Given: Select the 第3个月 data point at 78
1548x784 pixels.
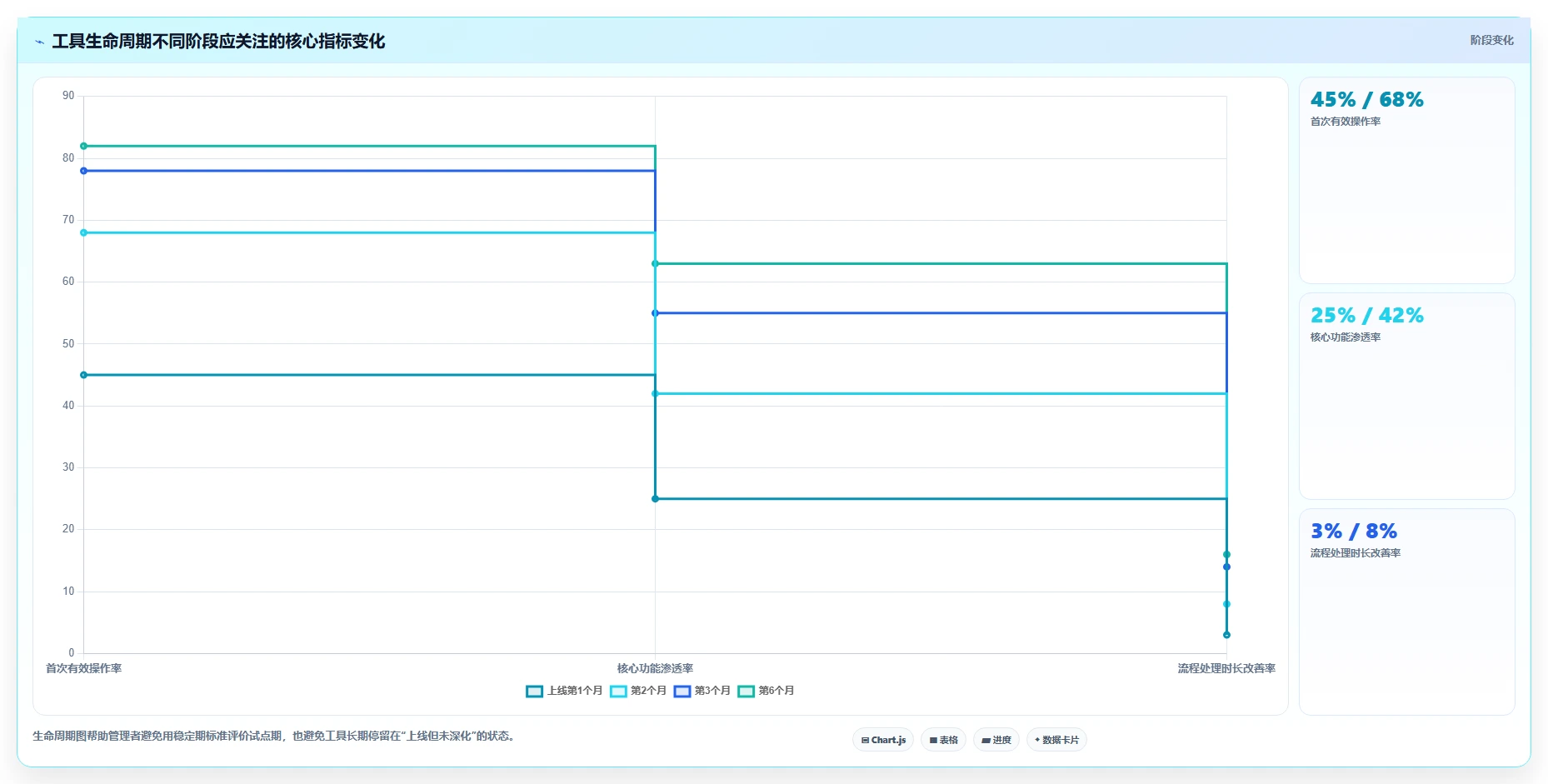Looking at the screenshot, I should click(83, 171).
